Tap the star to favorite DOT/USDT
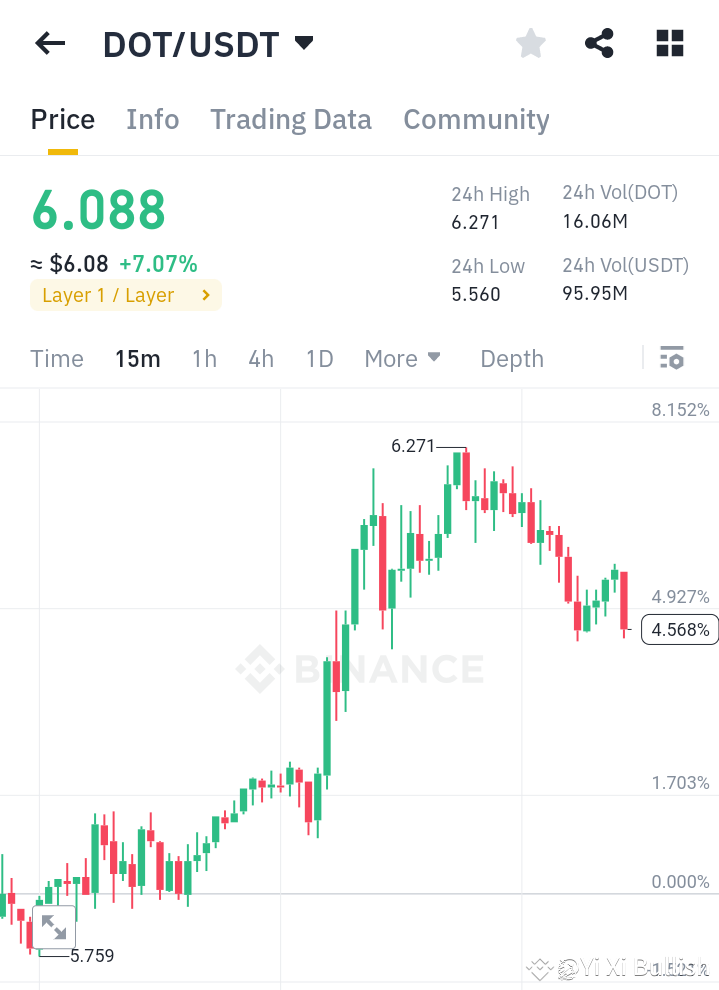The height and width of the screenshot is (990, 719). click(530, 43)
